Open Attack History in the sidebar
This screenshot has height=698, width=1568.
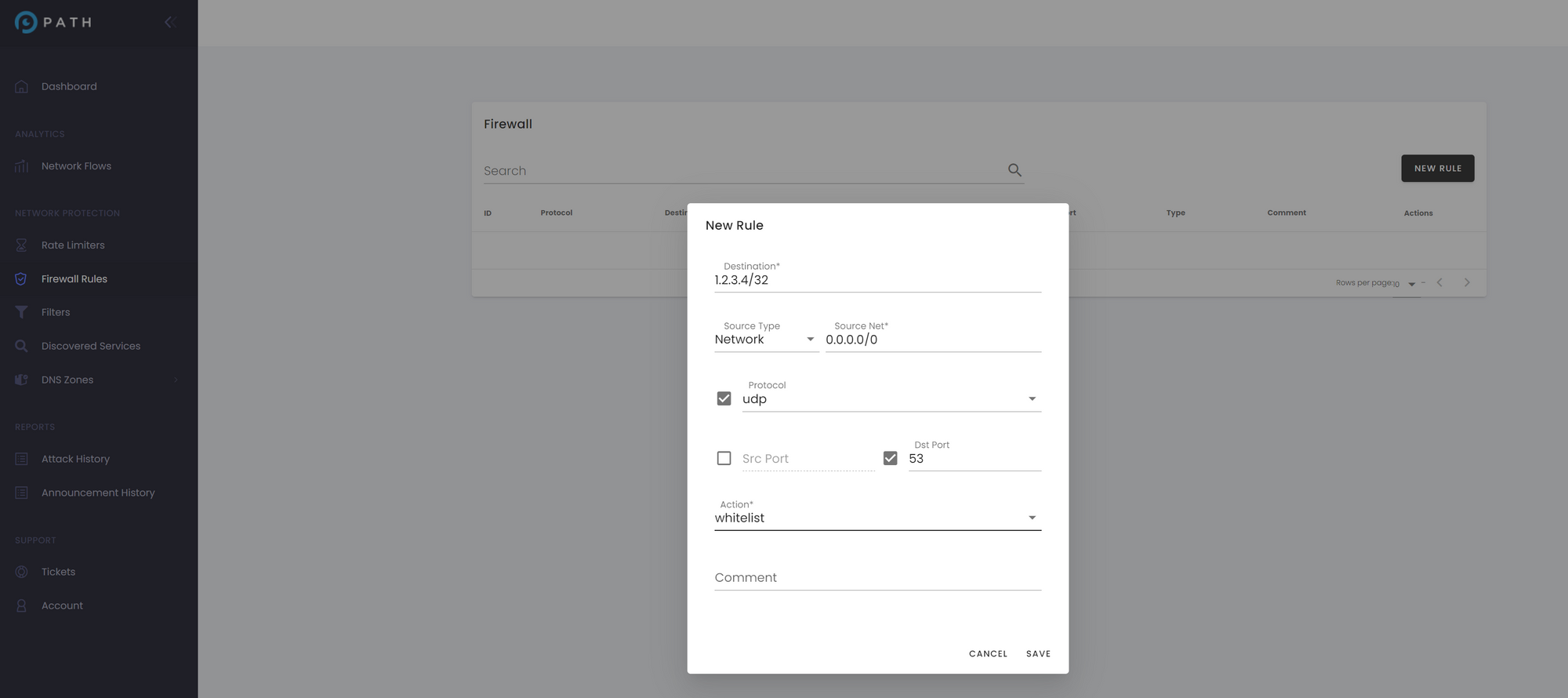tap(75, 459)
